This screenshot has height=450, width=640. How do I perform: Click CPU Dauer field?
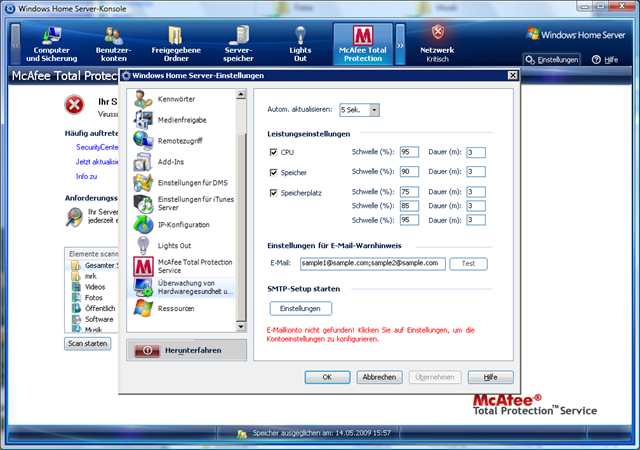click(x=476, y=152)
